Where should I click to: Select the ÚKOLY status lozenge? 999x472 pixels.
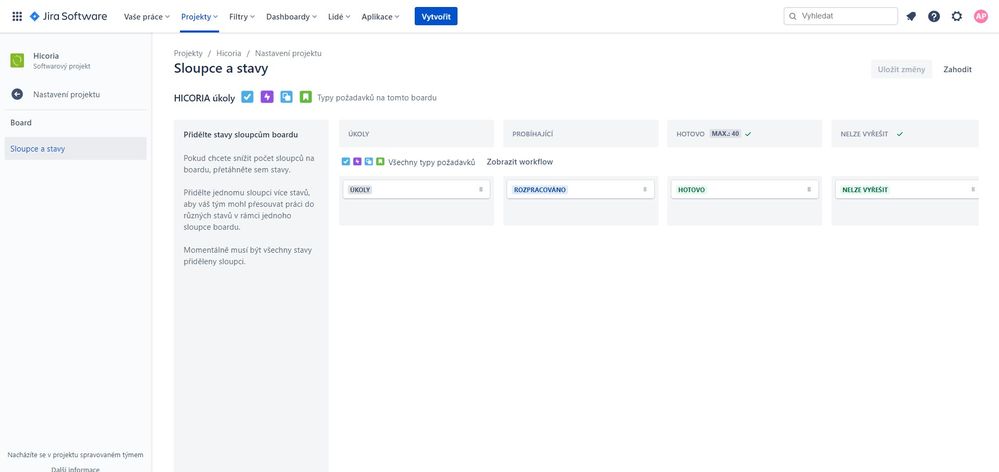360,190
